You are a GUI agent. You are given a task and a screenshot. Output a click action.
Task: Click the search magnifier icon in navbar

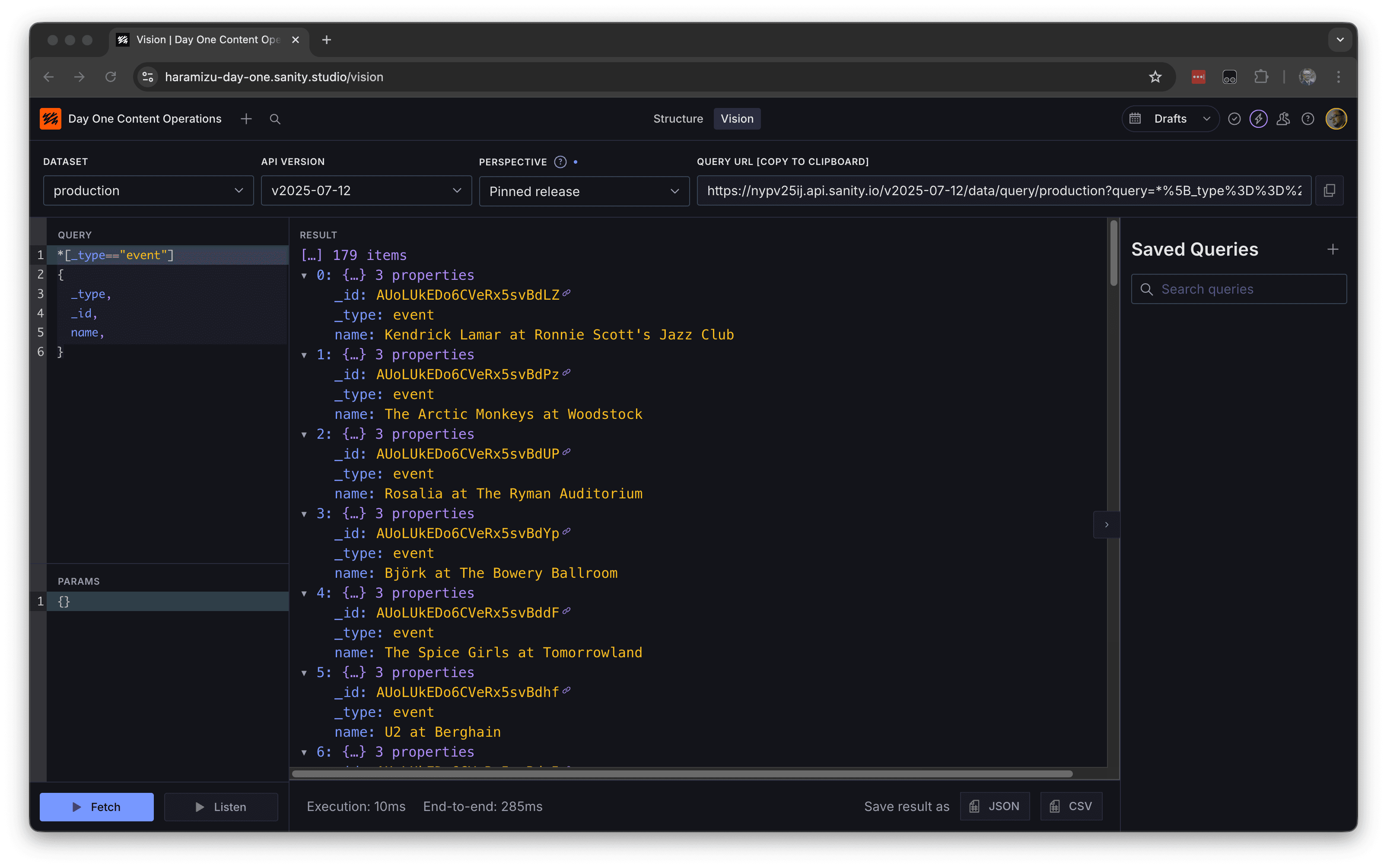(275, 119)
